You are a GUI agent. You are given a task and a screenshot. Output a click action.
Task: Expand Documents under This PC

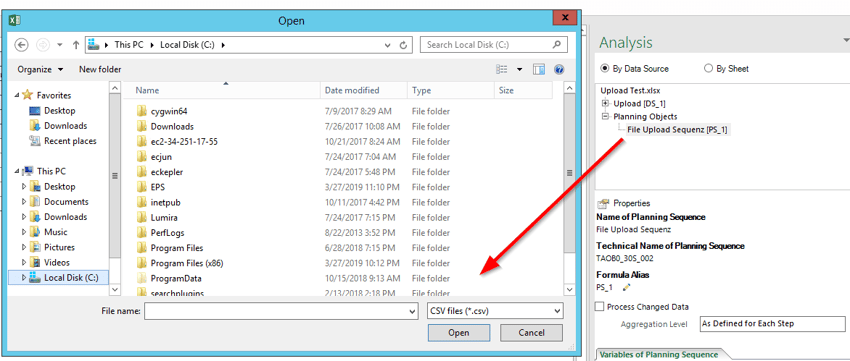pos(24,202)
